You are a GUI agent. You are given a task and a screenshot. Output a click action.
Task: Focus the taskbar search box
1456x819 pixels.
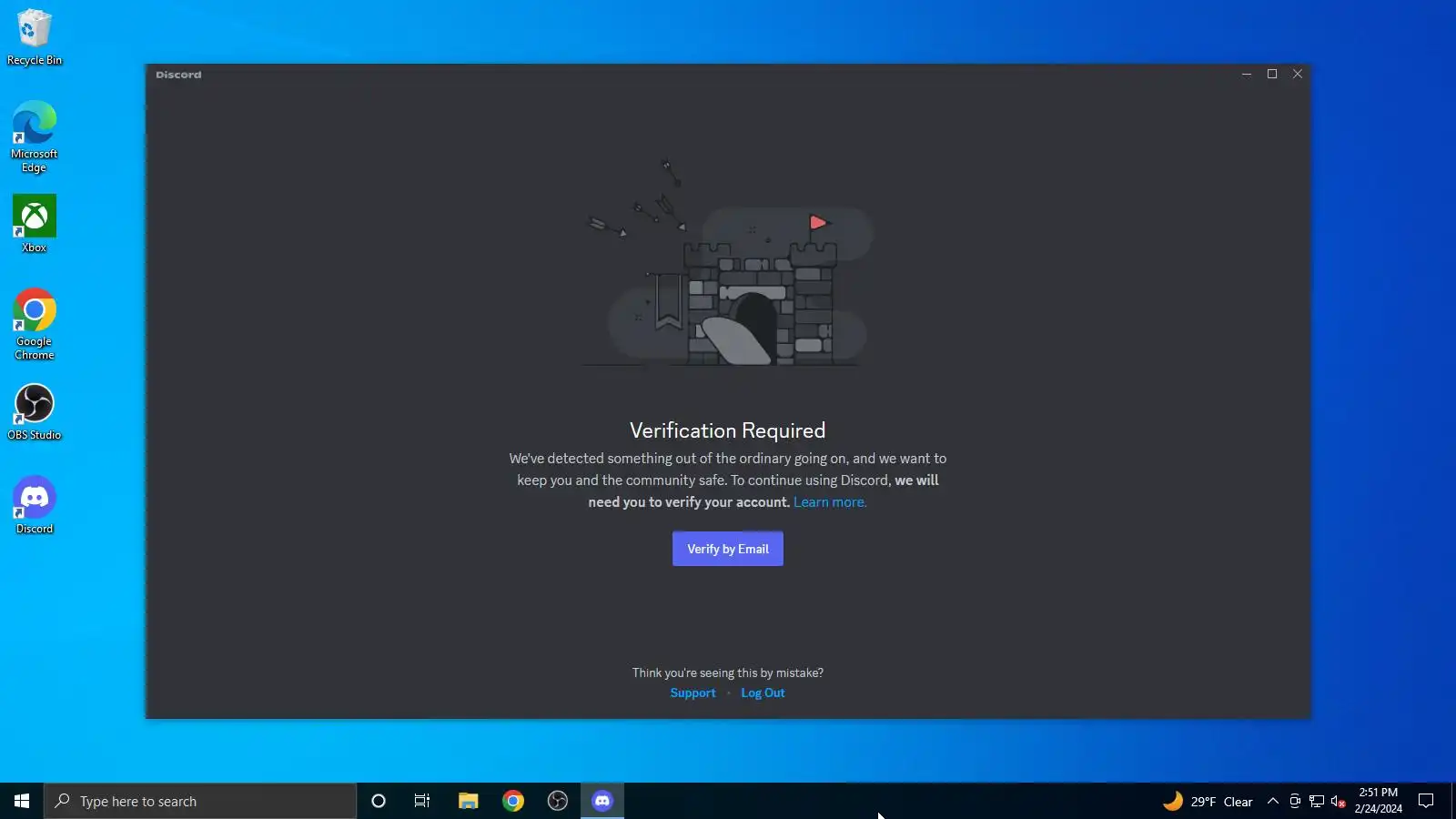(x=200, y=801)
